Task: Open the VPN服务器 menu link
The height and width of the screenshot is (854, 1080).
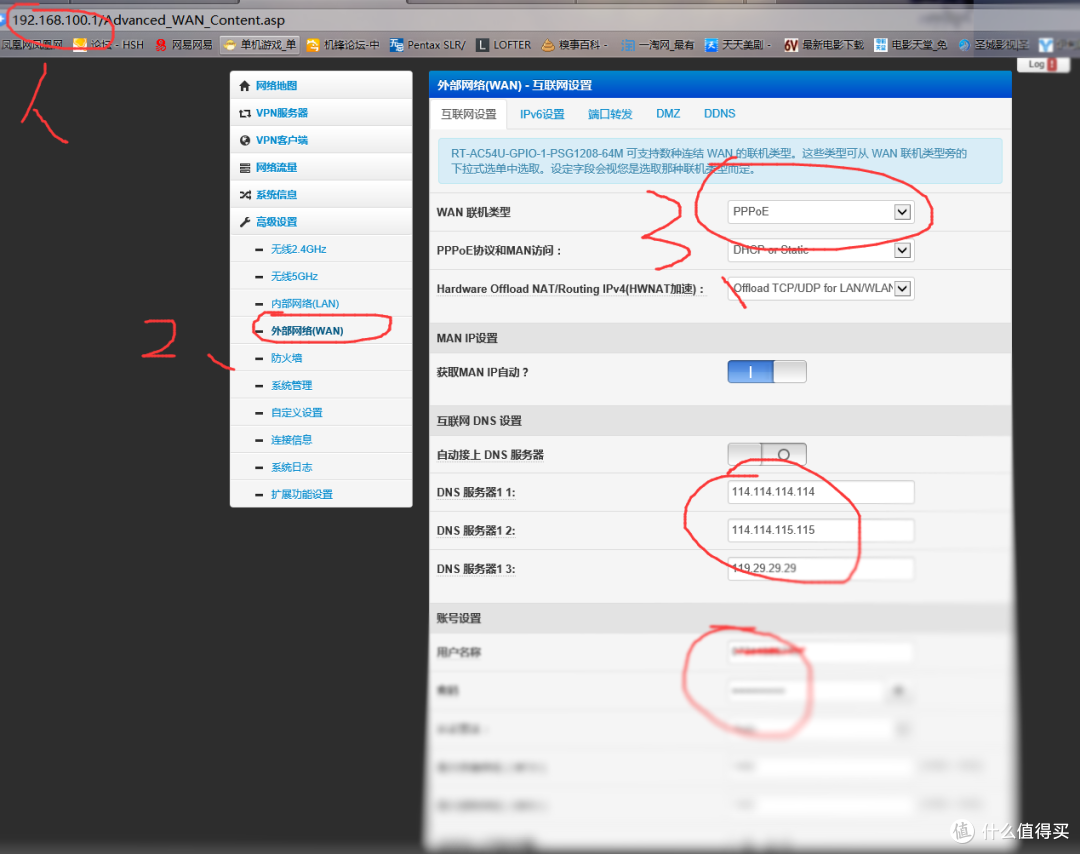Action: (x=282, y=113)
